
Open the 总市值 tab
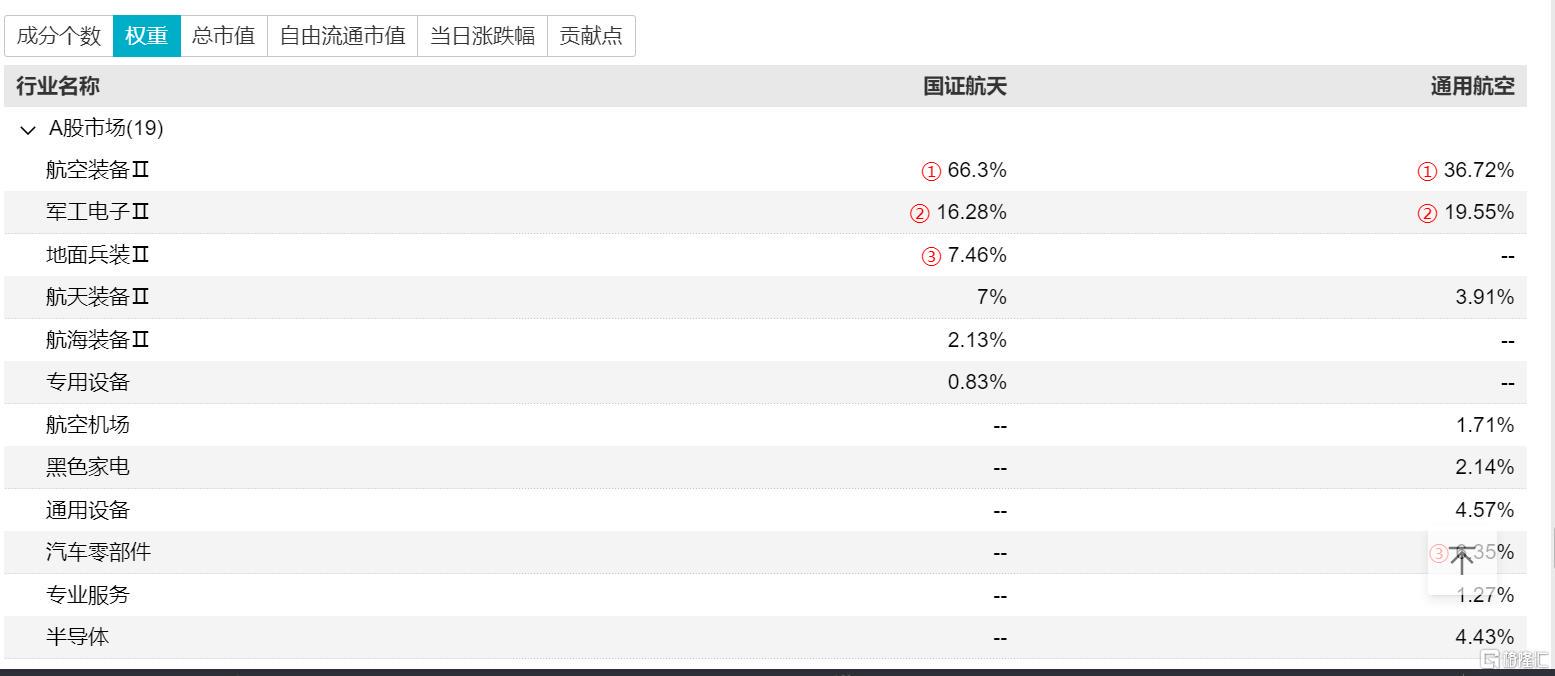click(x=223, y=36)
